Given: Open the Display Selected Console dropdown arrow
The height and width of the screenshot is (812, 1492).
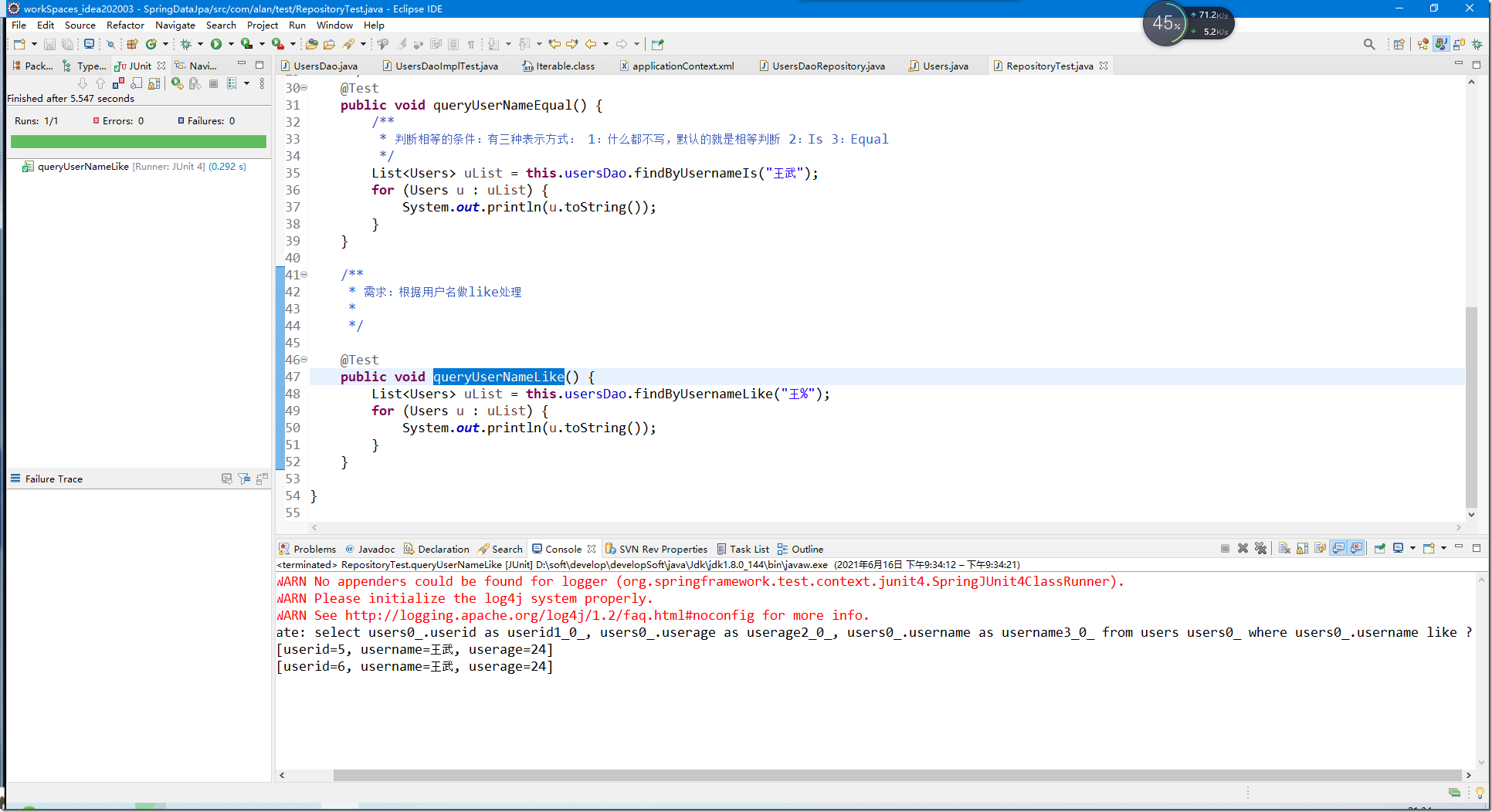Looking at the screenshot, I should pyautogui.click(x=1412, y=548).
